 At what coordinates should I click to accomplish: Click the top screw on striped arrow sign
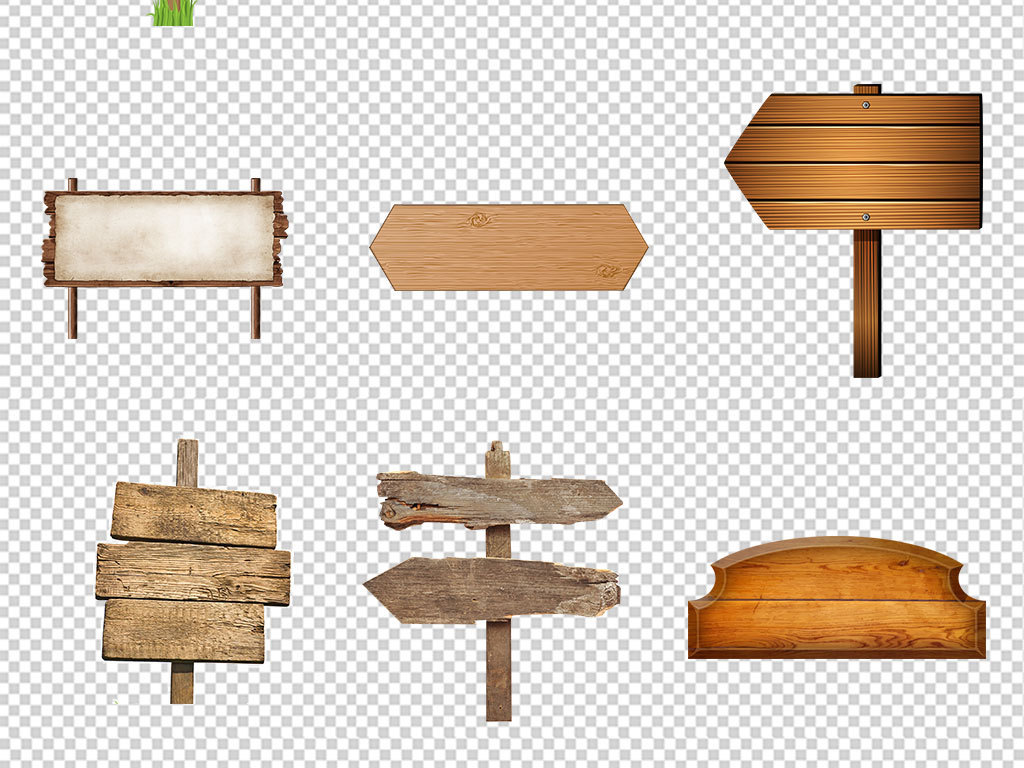(865, 103)
